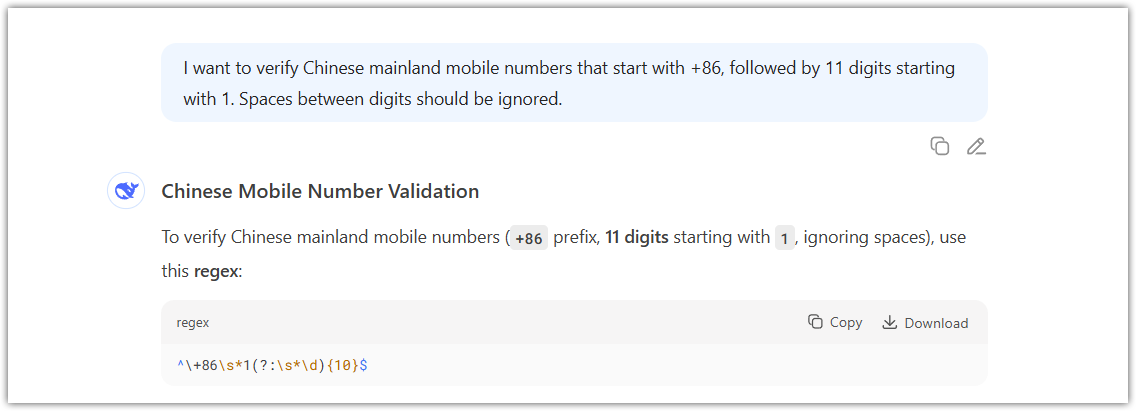1136x411 pixels.
Task: Click the first \s* token after +86
Action: 228,366
